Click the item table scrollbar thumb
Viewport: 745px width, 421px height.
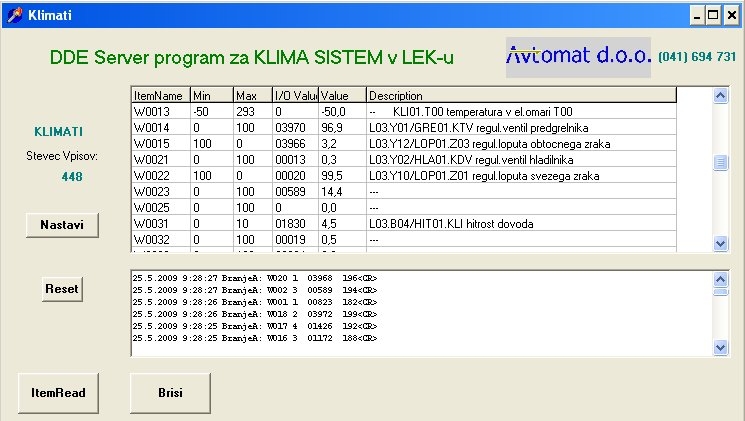pos(720,162)
